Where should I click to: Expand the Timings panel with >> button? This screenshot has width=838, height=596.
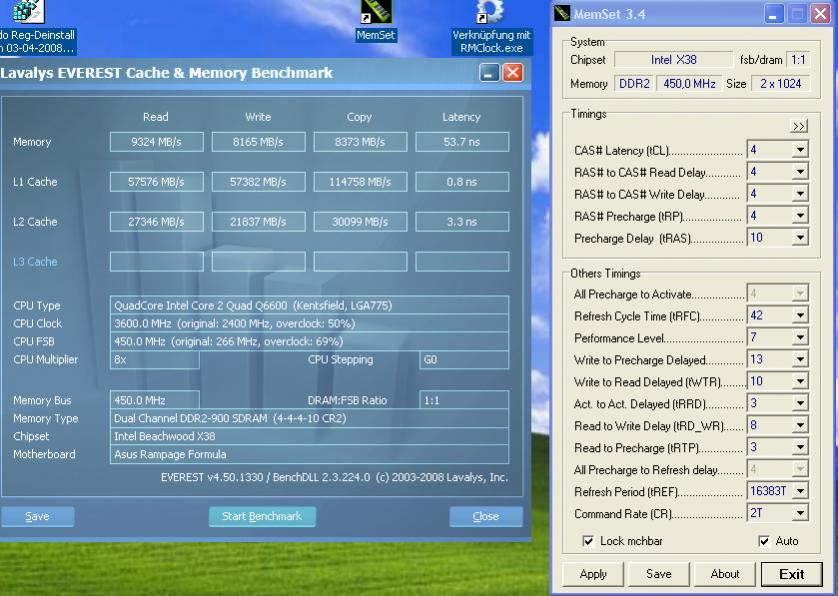pyautogui.click(x=799, y=126)
